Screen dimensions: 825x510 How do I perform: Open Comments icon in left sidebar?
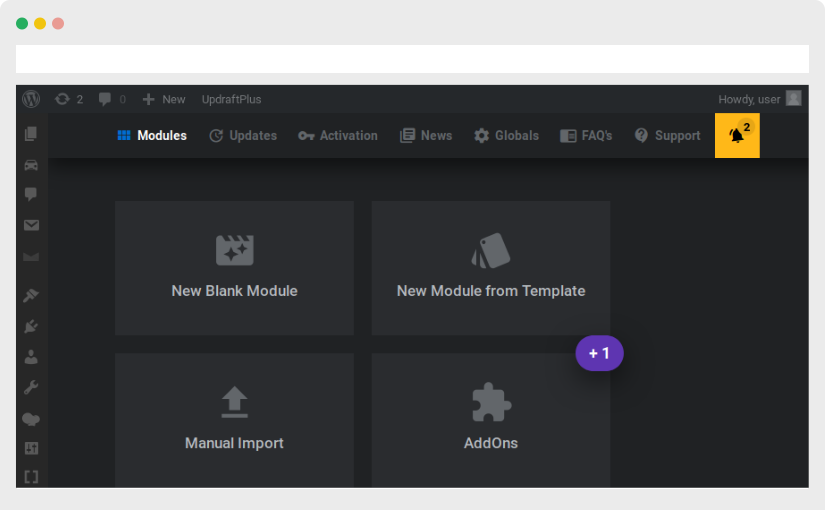31,194
